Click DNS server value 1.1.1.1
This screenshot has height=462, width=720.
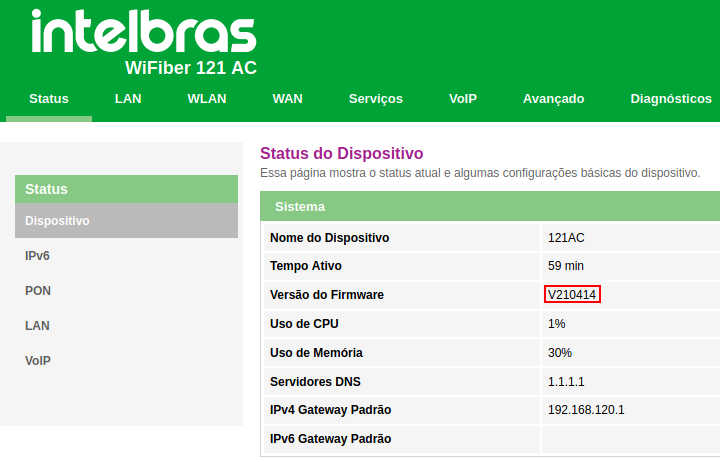[x=566, y=382]
